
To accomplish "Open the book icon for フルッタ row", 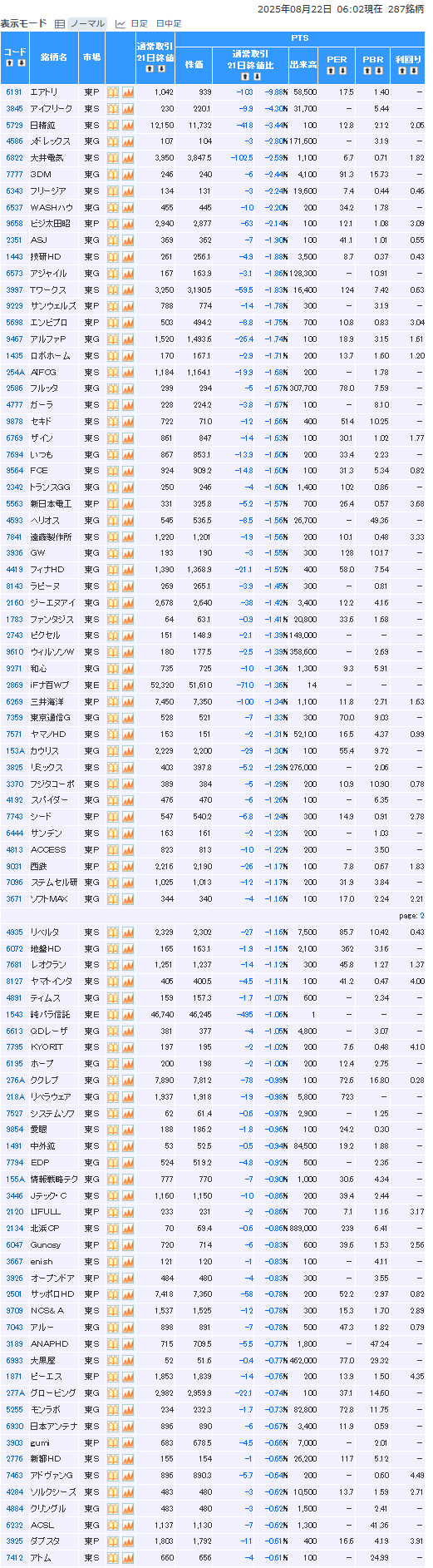I will [113, 388].
